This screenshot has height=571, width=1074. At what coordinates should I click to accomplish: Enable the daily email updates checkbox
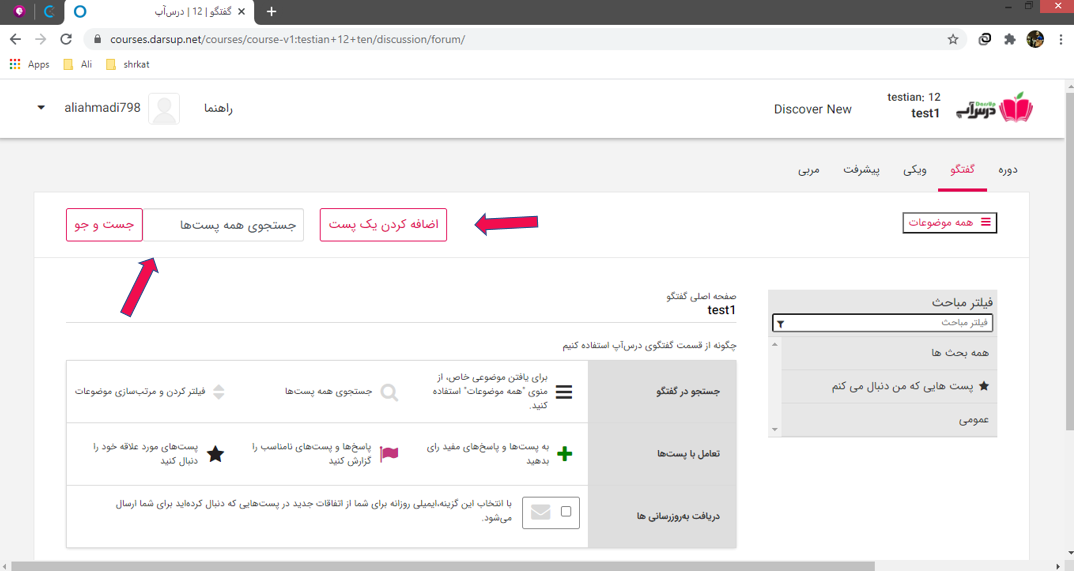click(x=566, y=512)
